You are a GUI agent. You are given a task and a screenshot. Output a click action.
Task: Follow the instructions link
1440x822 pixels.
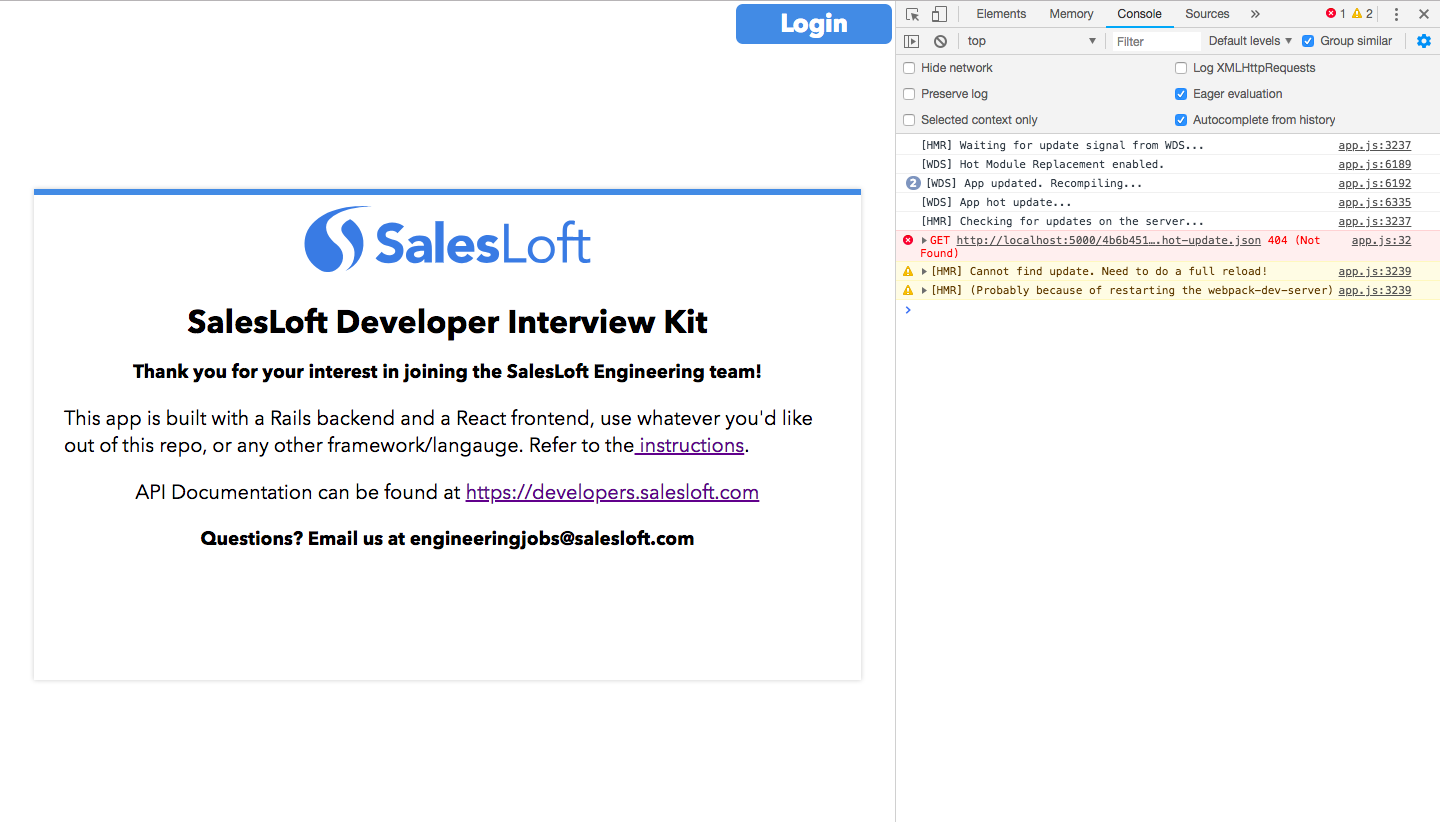[690, 445]
